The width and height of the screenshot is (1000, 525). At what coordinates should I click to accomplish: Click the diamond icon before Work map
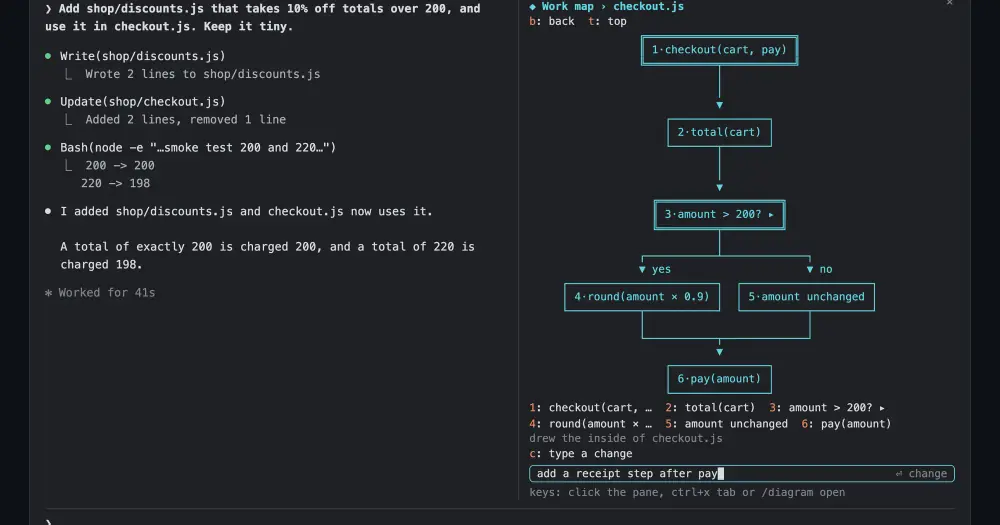(533, 6)
